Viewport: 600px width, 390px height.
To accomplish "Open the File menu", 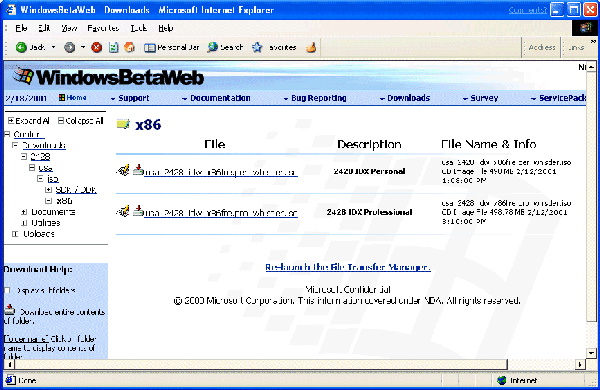I will (21, 28).
